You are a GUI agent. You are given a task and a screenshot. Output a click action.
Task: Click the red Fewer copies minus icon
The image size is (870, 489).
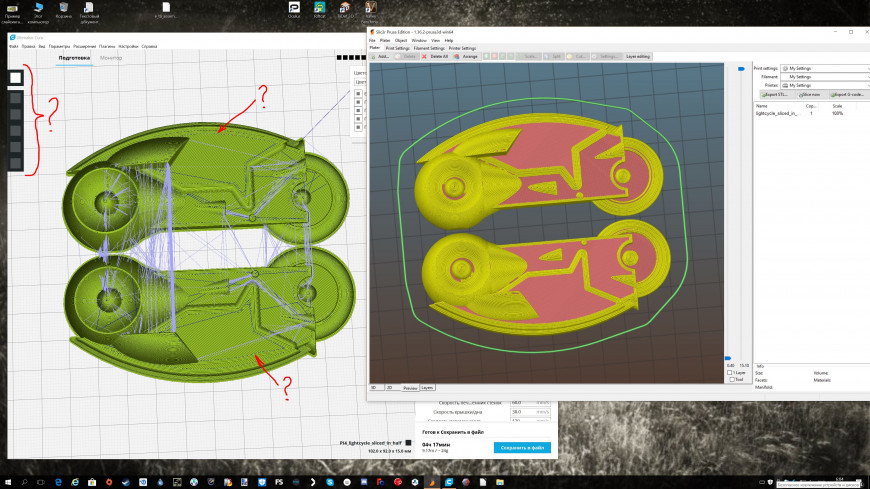click(494, 57)
